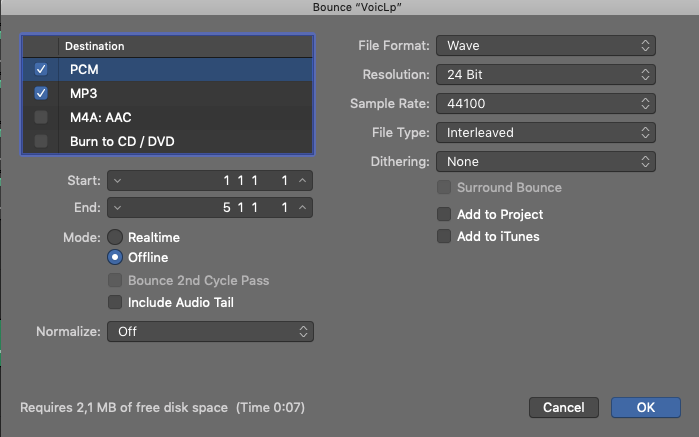This screenshot has height=437, width=699.
Task: Open File Type Interleaved dropdown
Action: 545,132
